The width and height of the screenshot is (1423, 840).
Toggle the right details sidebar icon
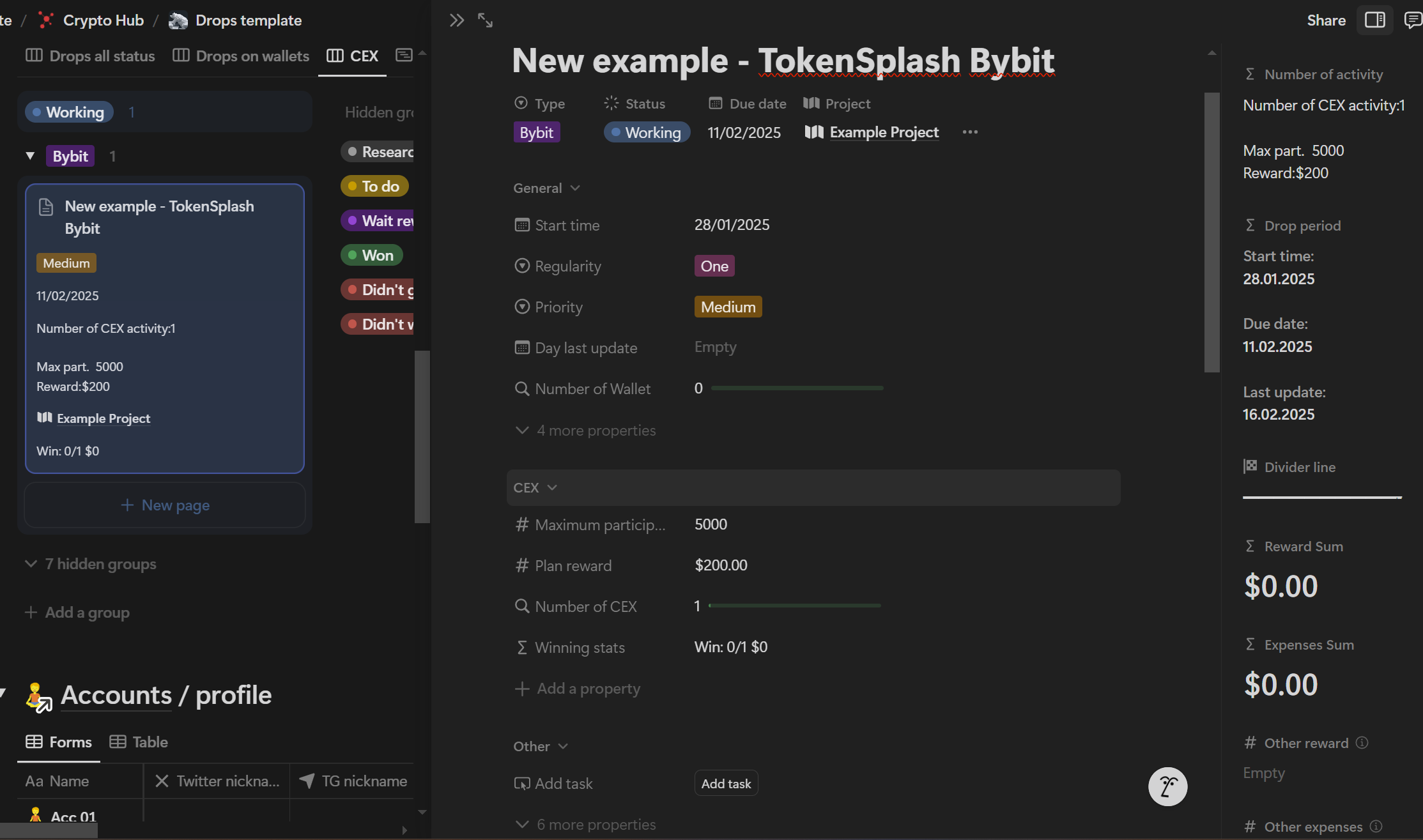click(1374, 20)
